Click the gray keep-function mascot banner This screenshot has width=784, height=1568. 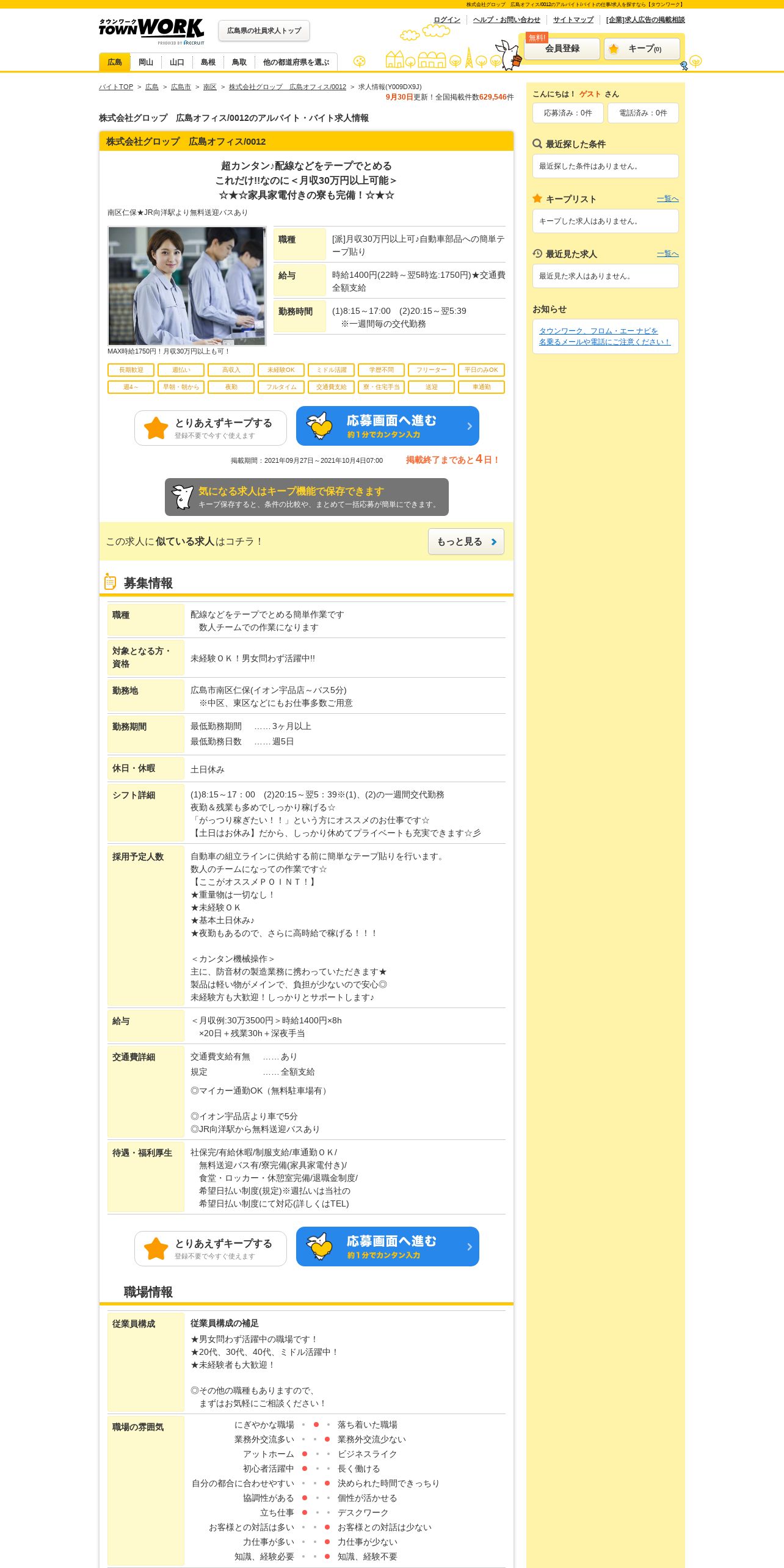coord(307,497)
